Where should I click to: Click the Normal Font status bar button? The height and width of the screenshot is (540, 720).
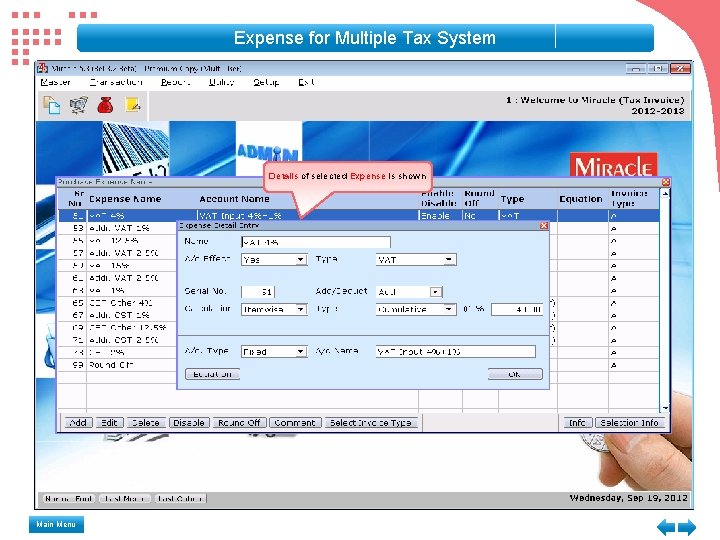click(x=69, y=499)
